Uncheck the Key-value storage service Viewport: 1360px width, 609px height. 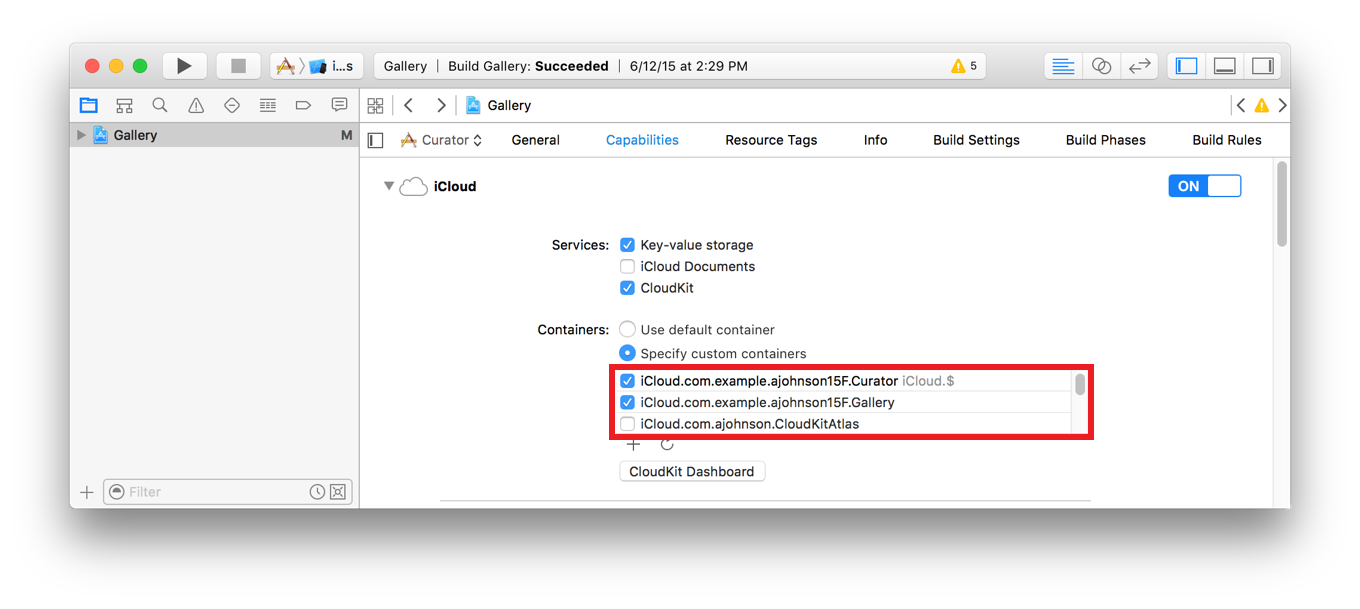(x=627, y=245)
